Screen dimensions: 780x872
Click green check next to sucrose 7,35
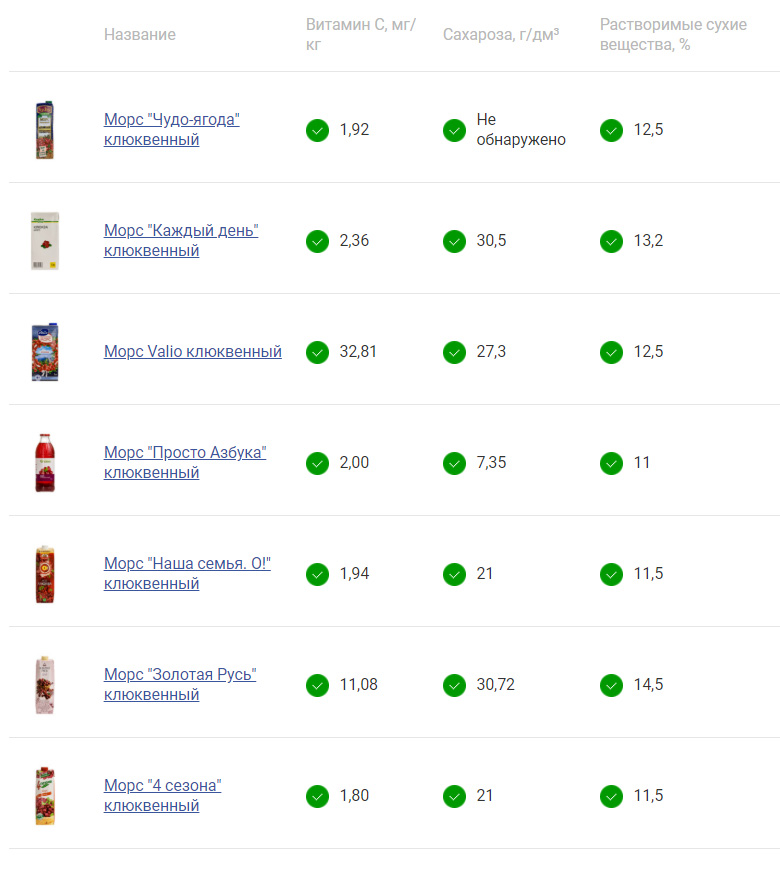[x=454, y=463]
